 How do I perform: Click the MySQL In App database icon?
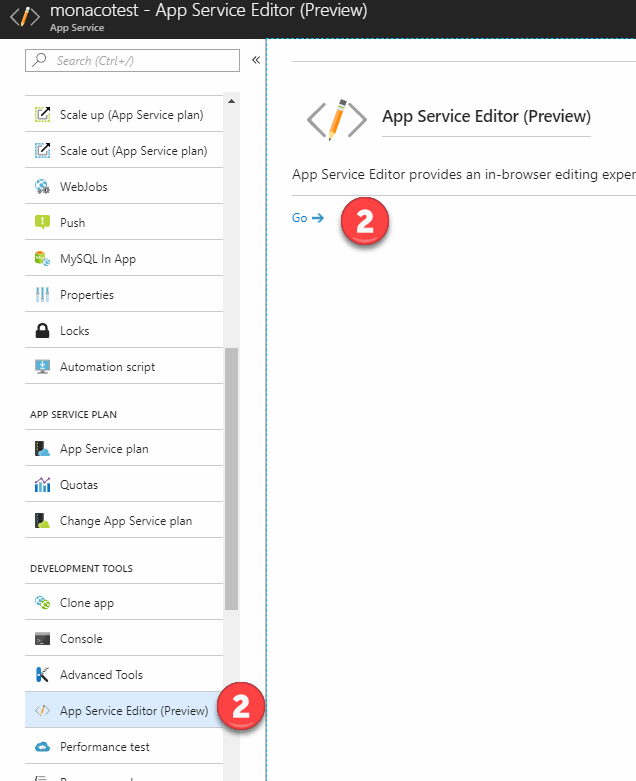click(x=42, y=259)
